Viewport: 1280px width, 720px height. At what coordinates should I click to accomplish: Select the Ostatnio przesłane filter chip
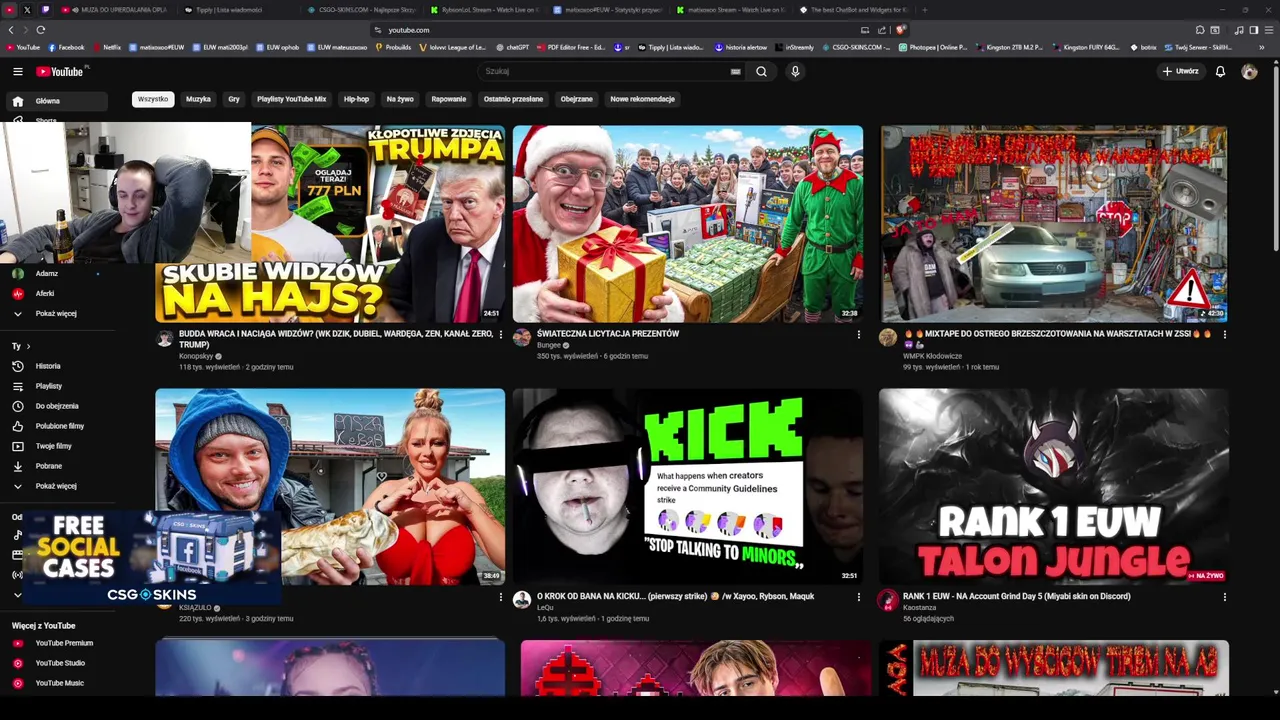513,99
